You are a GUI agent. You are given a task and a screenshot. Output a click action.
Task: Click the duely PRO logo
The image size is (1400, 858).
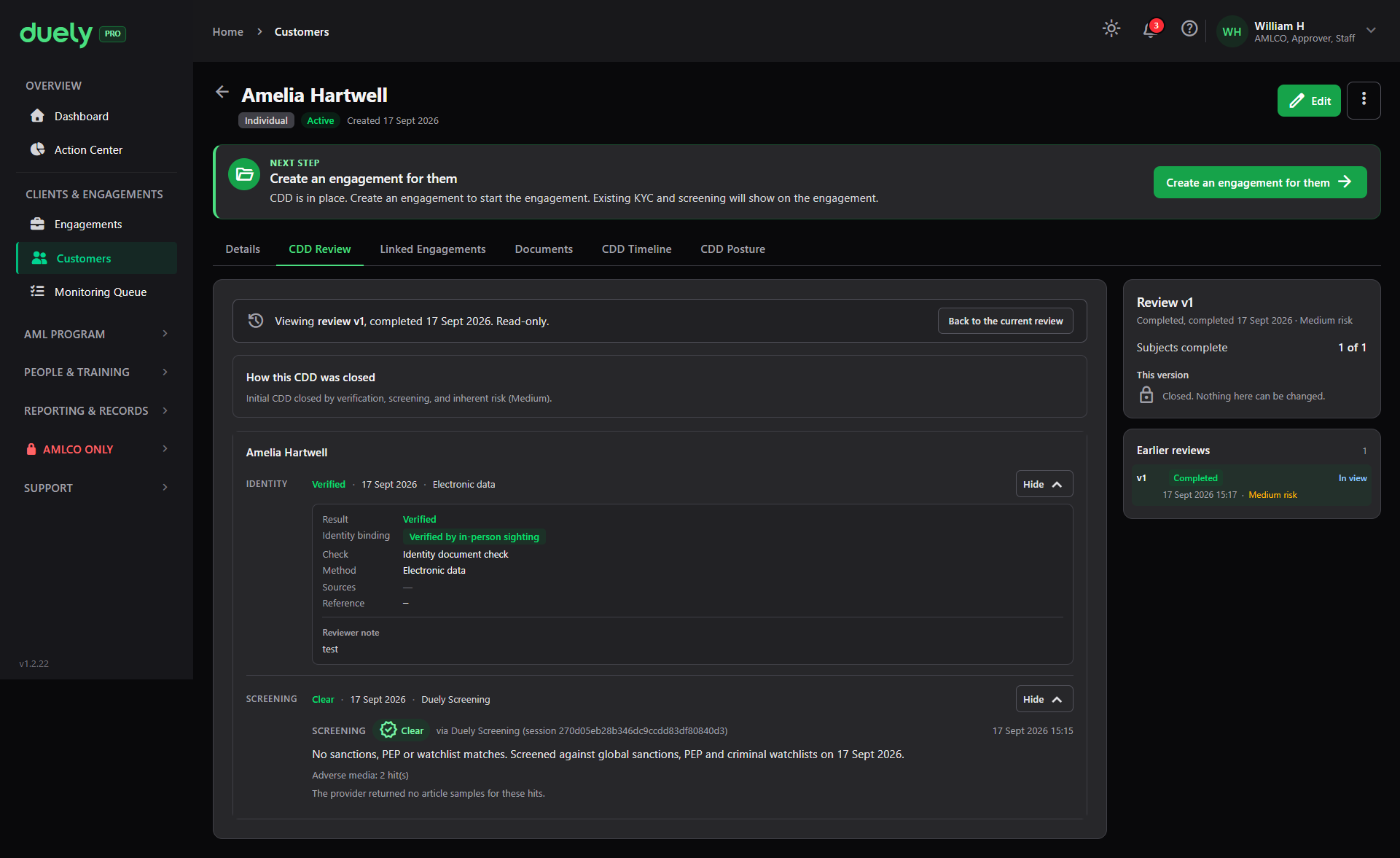(x=72, y=34)
